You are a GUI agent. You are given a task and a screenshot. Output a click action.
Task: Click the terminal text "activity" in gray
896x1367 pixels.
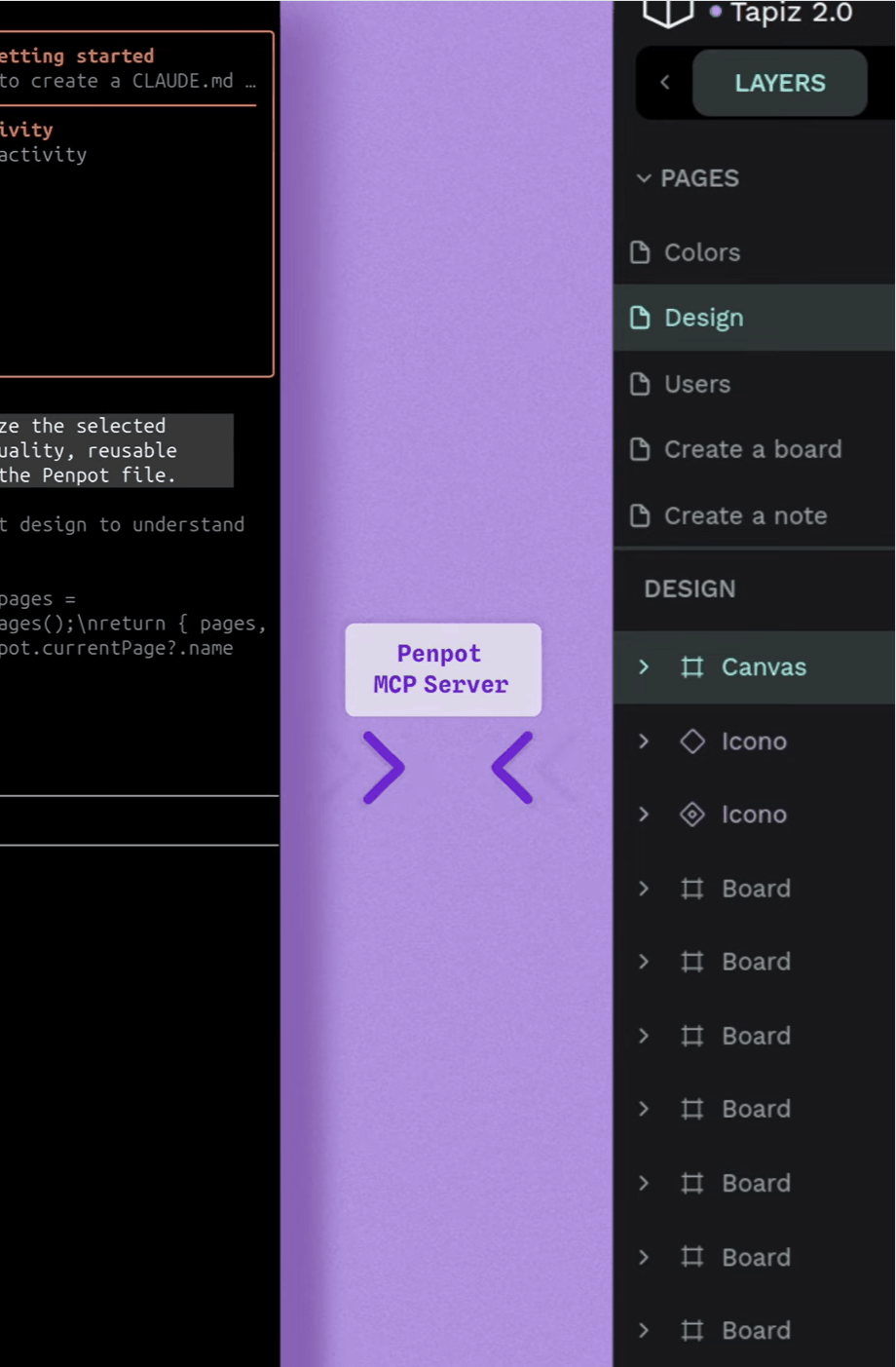[x=44, y=155]
